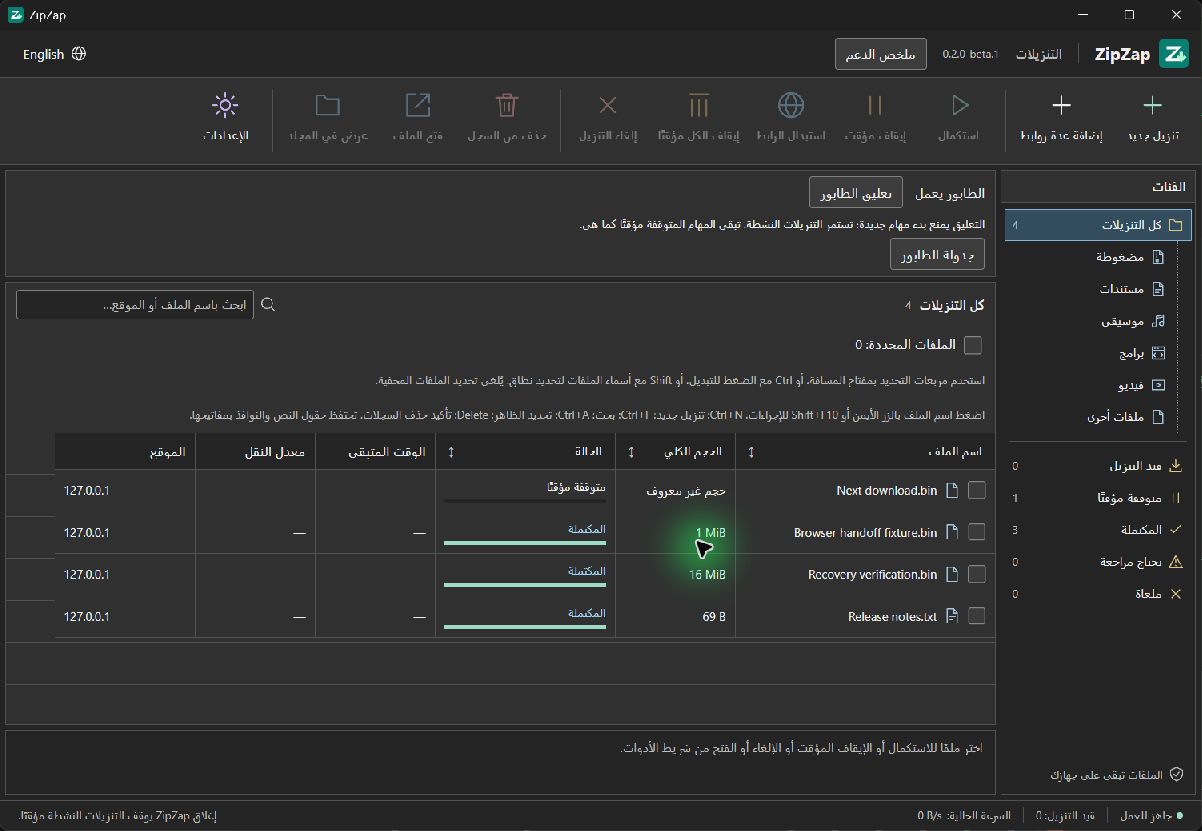Switch to the التنزيلات (Downloads) tab

(1038, 54)
